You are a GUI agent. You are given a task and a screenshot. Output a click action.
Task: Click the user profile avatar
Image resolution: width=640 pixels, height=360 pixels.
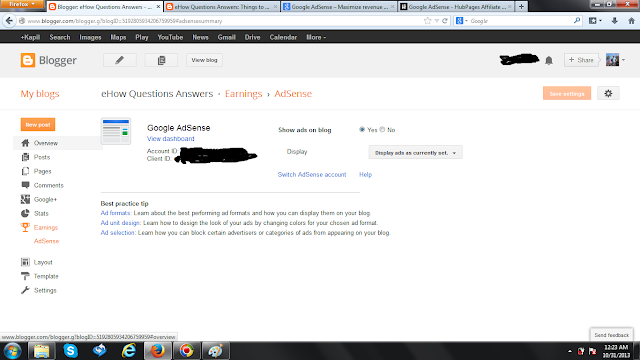[x=612, y=60]
